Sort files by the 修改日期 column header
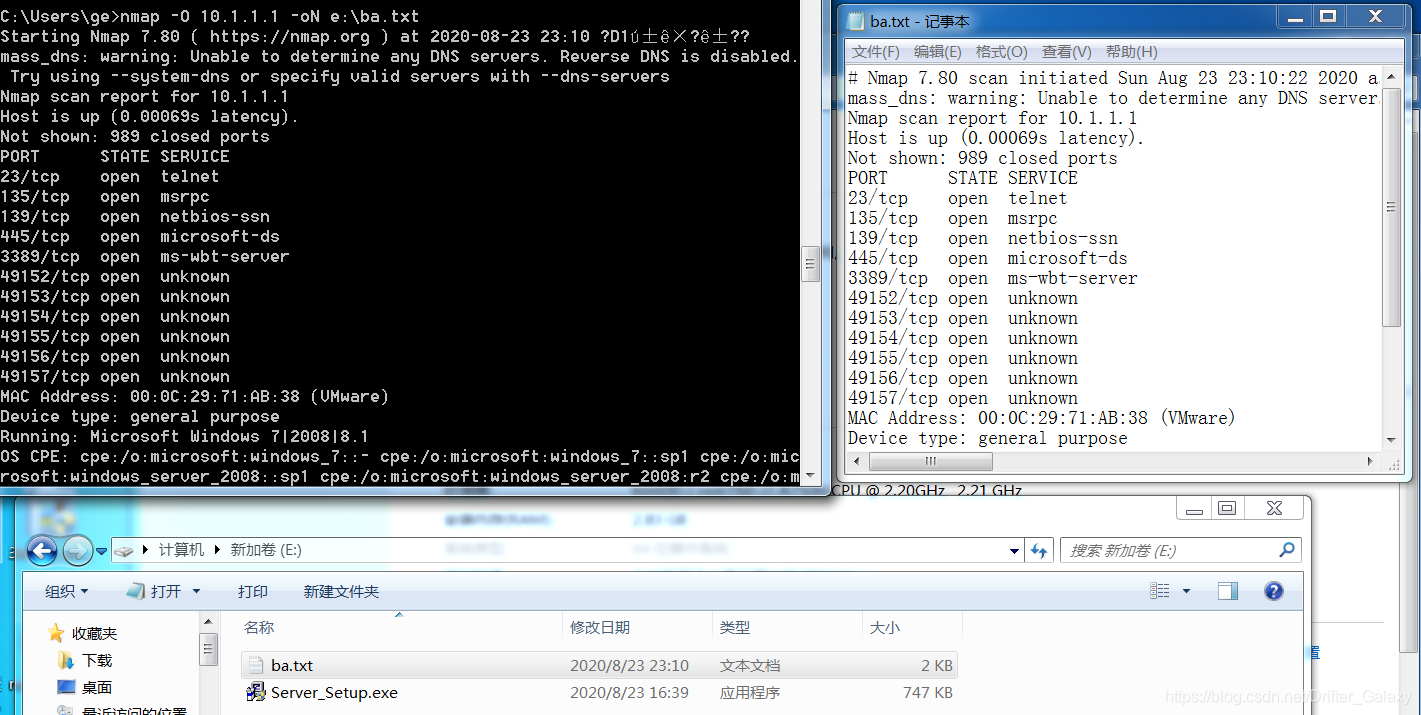The image size is (1421, 715). (638, 627)
